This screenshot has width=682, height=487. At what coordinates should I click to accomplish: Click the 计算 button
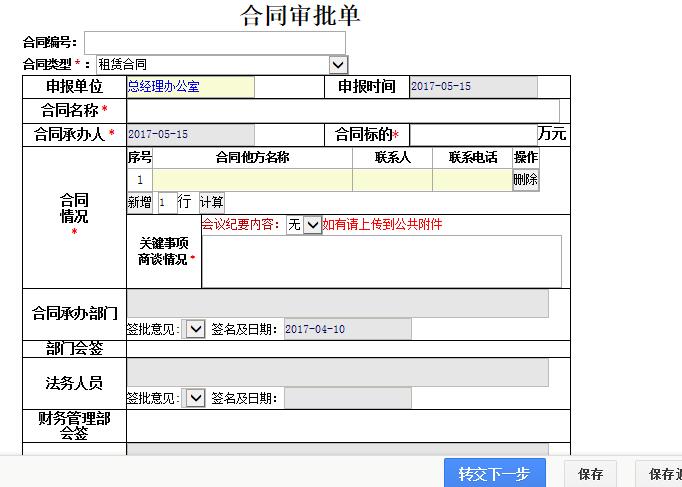211,202
